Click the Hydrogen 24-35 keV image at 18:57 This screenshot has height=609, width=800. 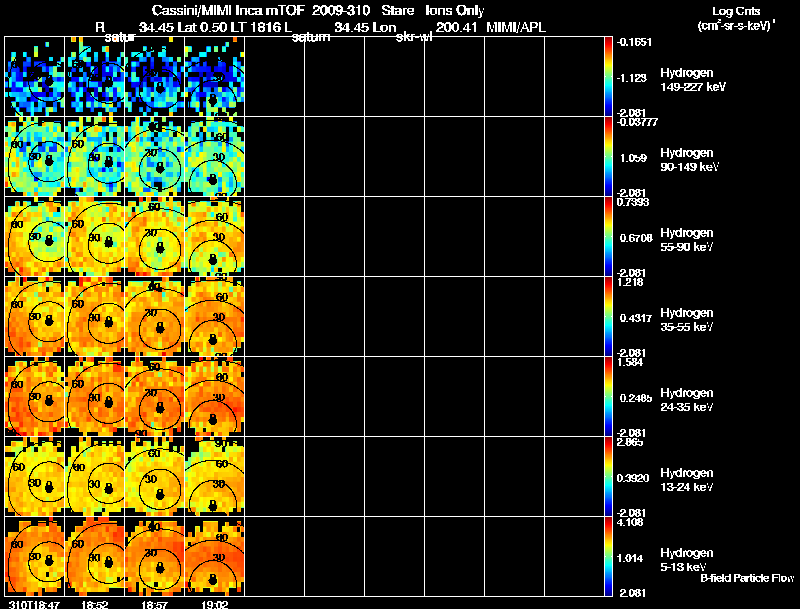point(155,397)
